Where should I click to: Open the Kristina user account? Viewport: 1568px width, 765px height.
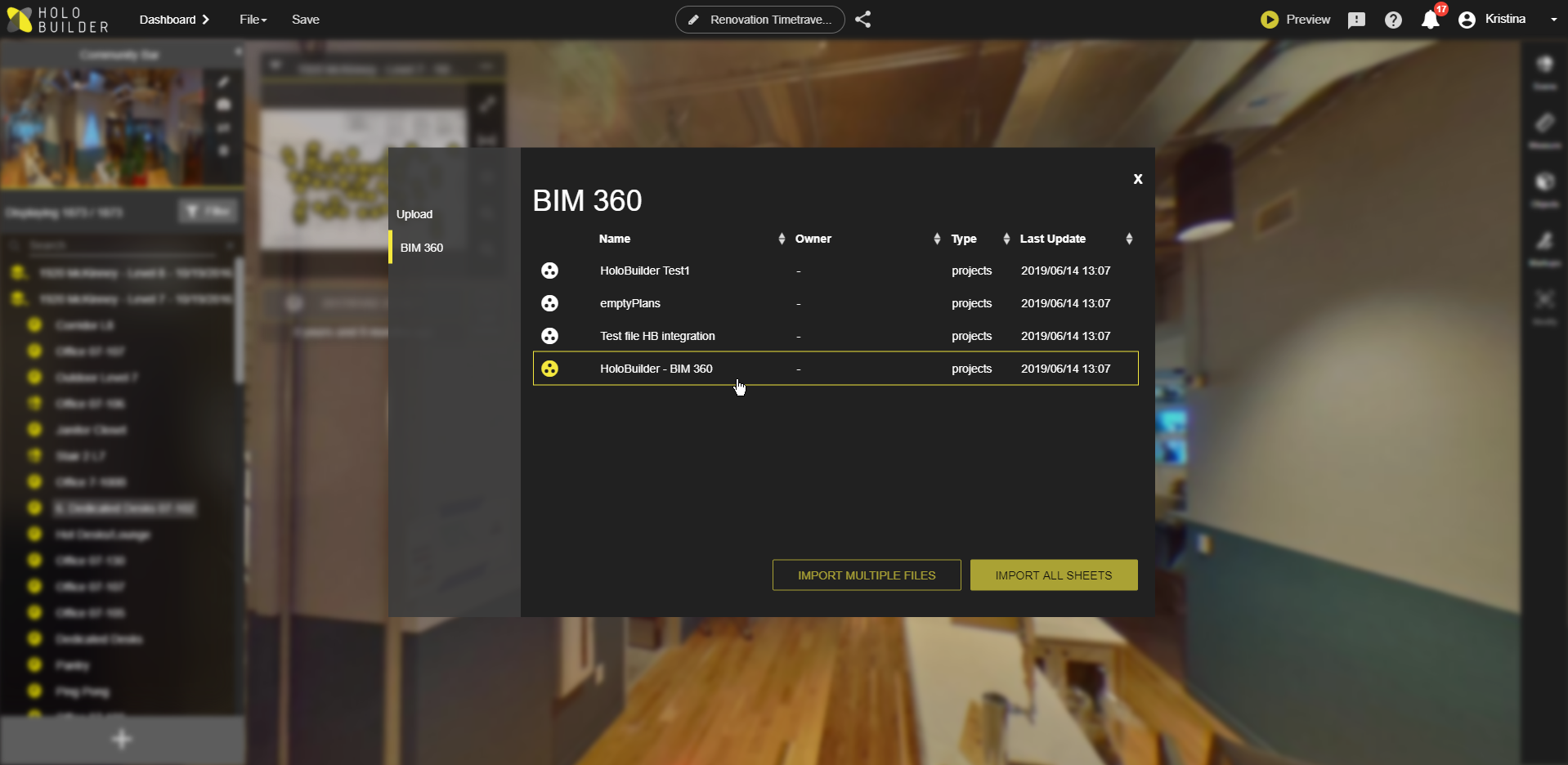pos(1492,20)
